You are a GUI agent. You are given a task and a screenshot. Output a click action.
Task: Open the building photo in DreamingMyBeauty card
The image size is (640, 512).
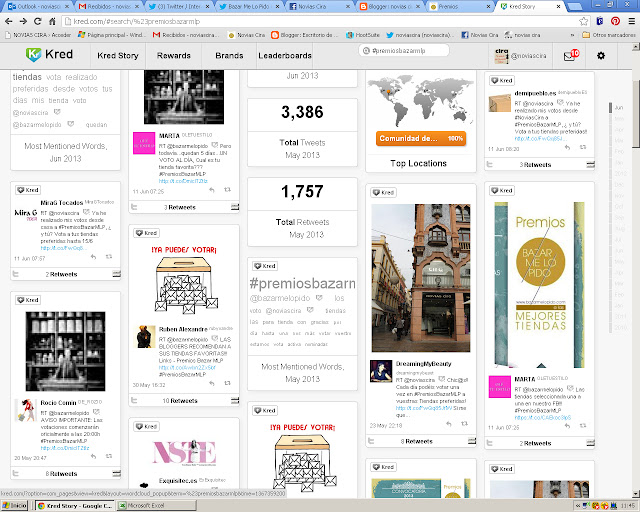tap(421, 278)
